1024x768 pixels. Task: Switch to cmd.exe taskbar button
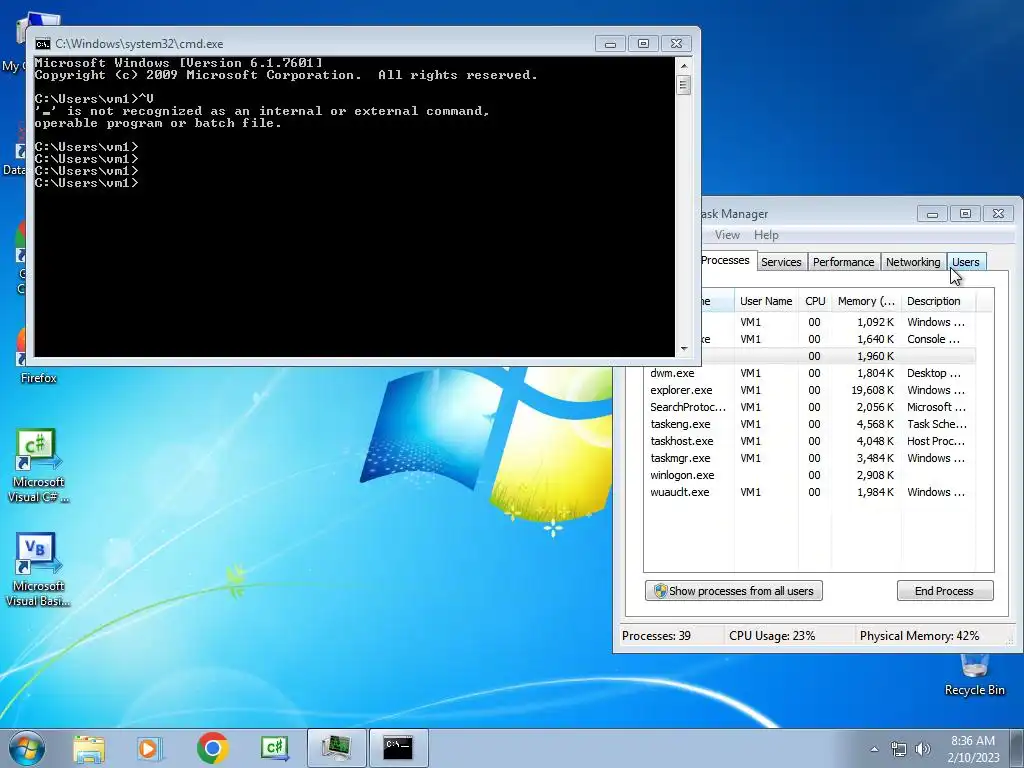[398, 748]
